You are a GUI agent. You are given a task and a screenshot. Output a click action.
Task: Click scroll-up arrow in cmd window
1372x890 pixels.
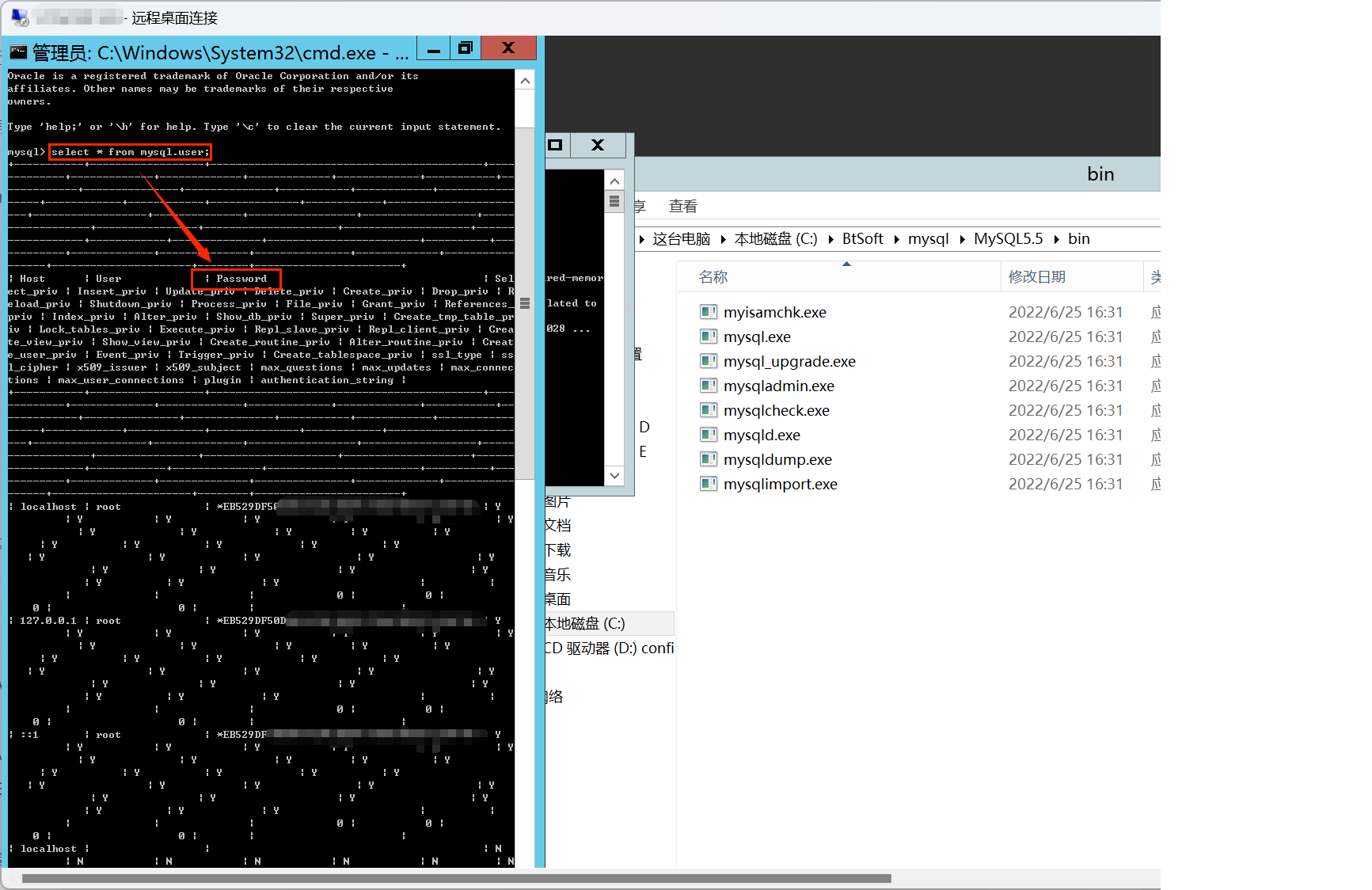pyautogui.click(x=525, y=81)
